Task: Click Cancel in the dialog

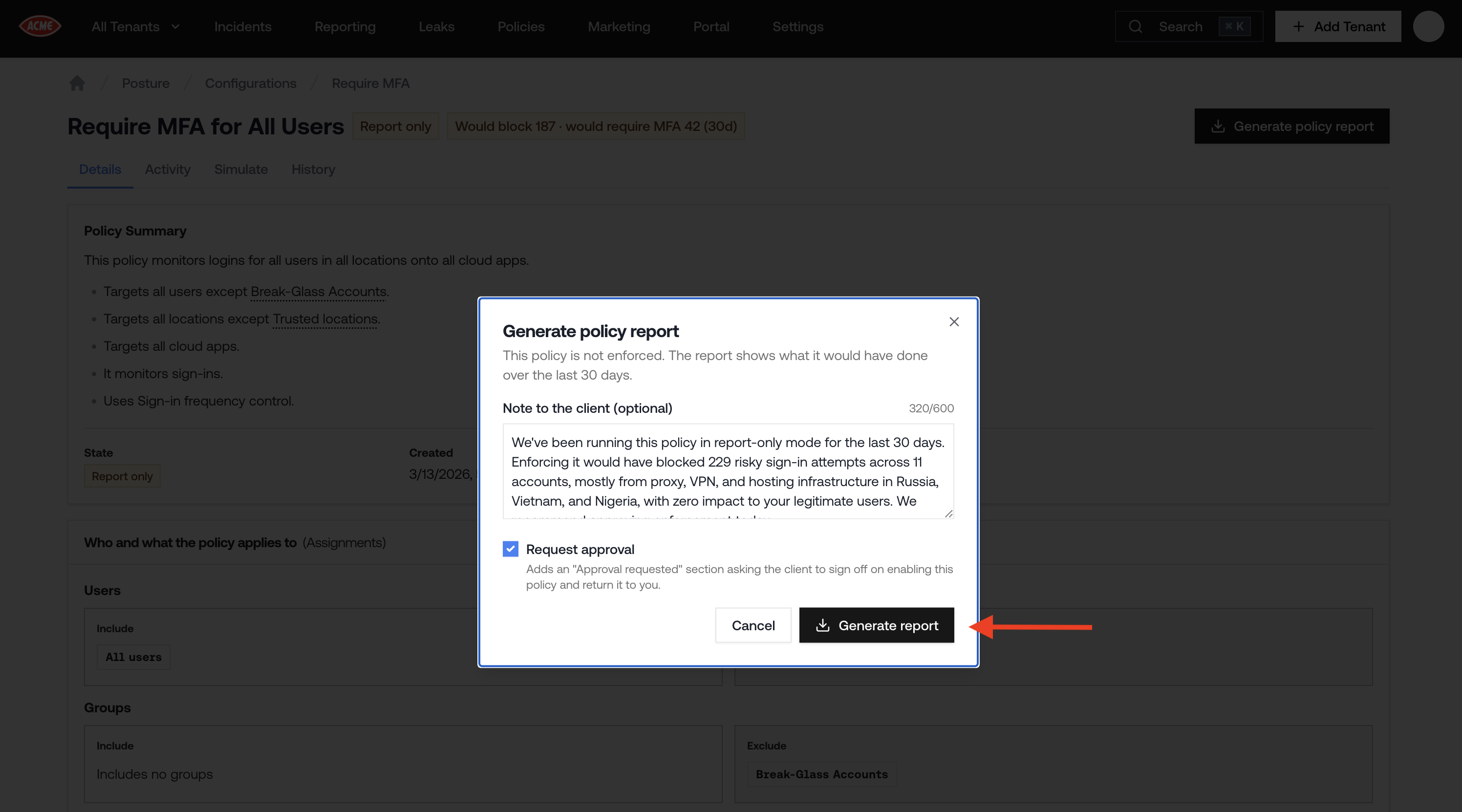Action: click(753, 625)
